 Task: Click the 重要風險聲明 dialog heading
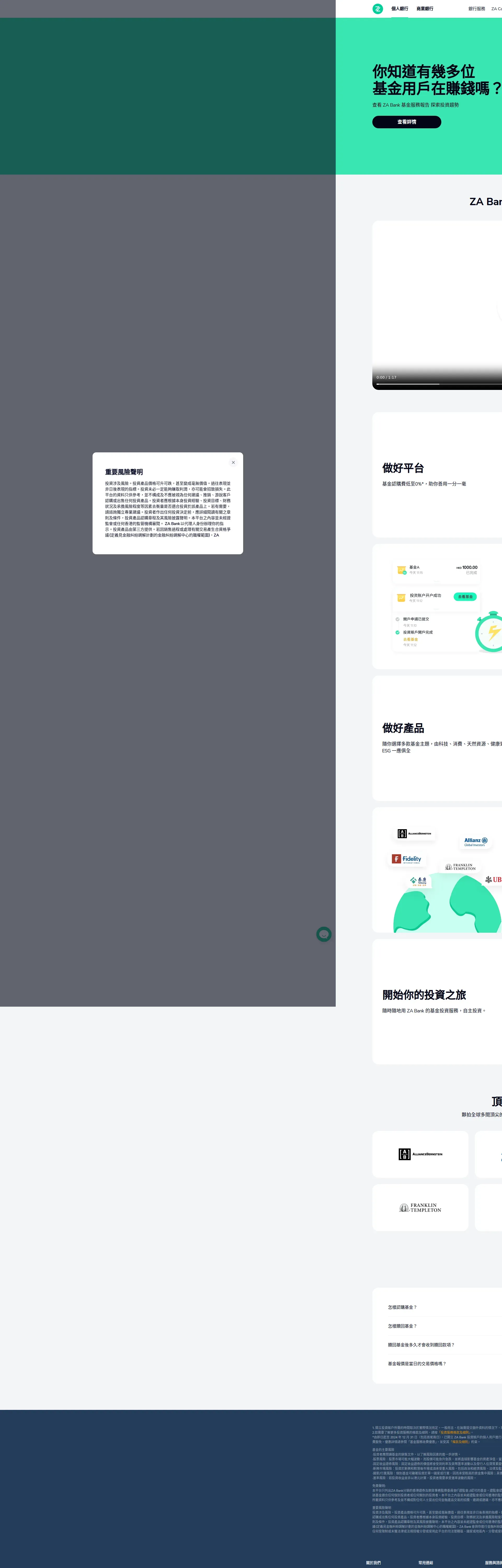[x=124, y=472]
